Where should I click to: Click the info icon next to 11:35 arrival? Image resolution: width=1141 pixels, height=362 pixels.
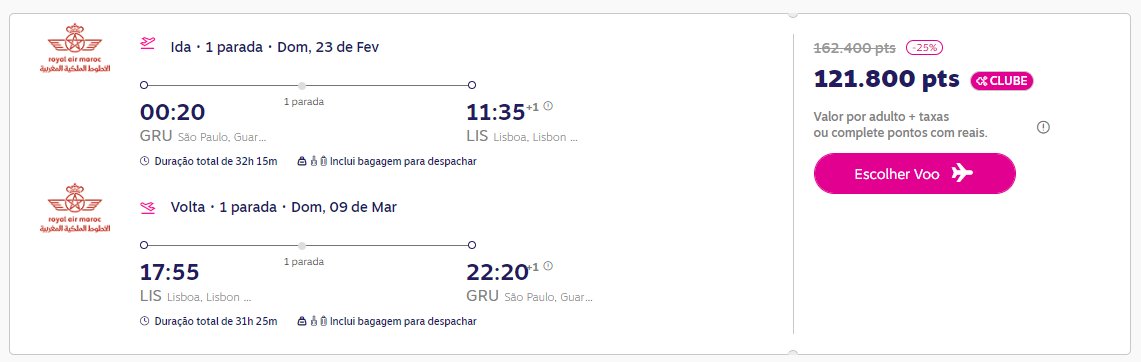(548, 106)
